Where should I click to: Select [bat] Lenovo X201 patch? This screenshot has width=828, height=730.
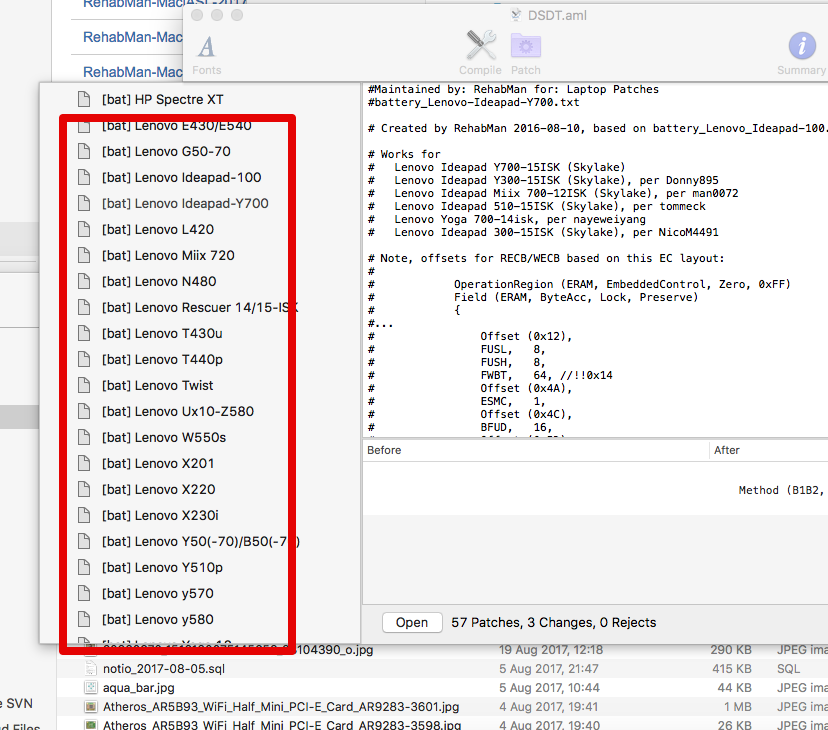(x=158, y=464)
